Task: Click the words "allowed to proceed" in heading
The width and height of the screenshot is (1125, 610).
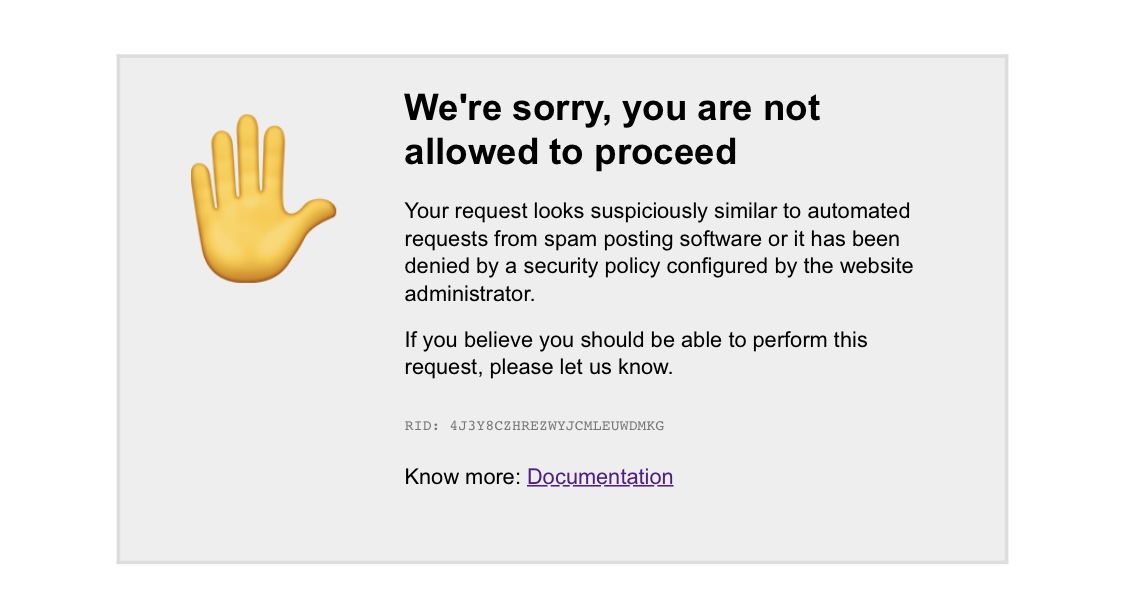Action: [570, 152]
